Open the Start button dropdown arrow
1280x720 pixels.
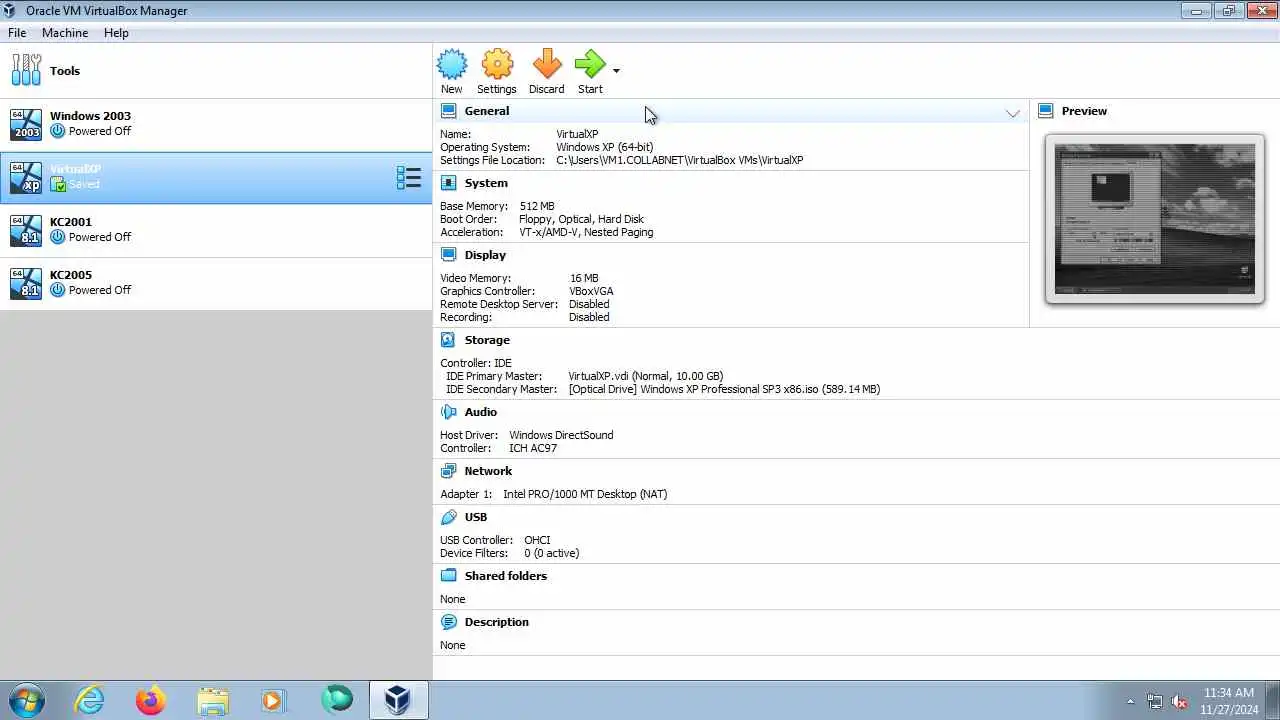click(616, 71)
